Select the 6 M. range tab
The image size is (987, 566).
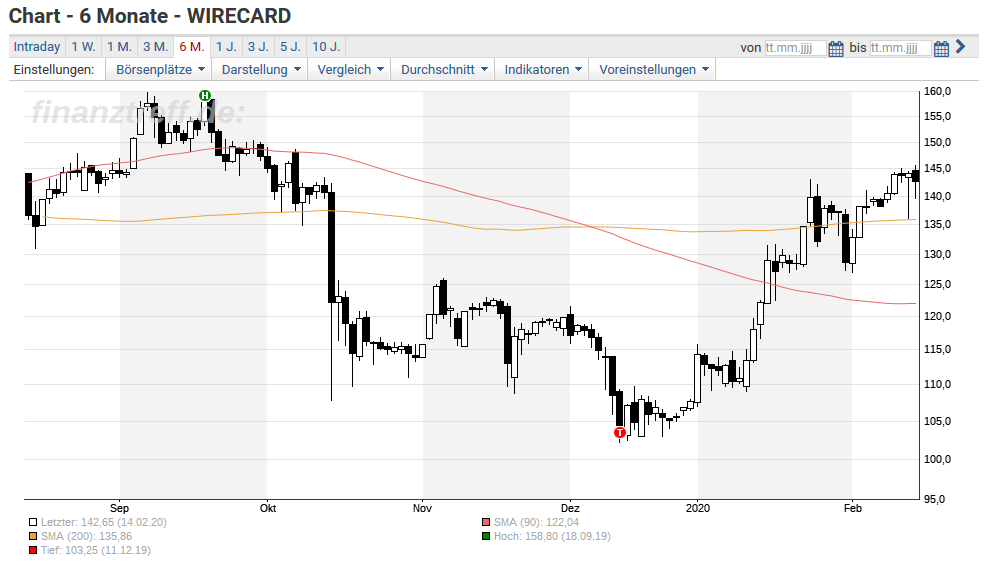[191, 47]
